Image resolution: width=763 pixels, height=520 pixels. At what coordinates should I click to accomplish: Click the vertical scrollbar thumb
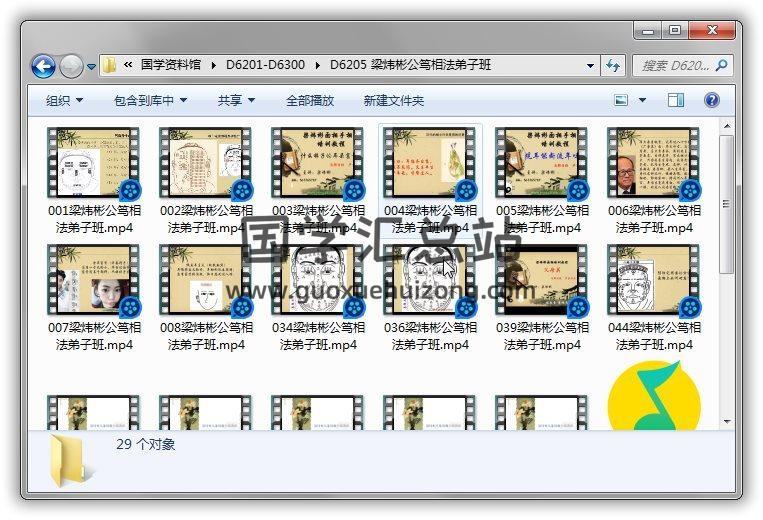pyautogui.click(x=727, y=204)
